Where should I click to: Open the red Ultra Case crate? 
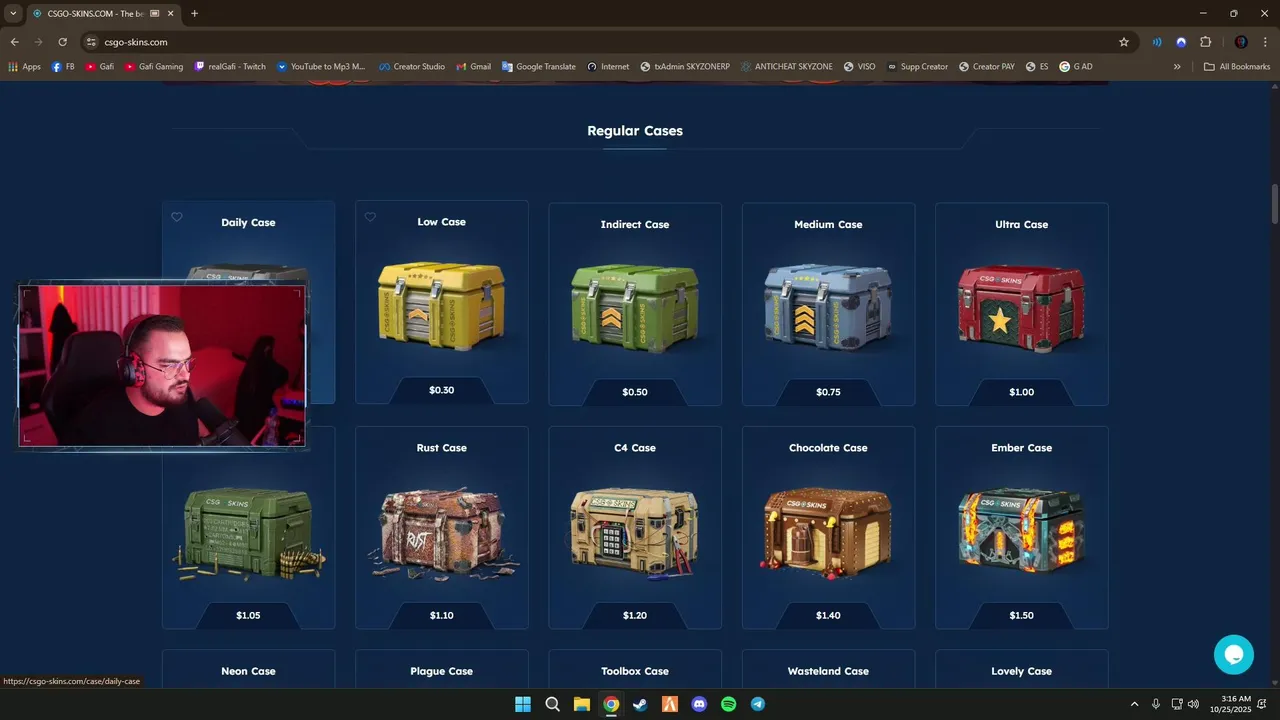click(1021, 307)
